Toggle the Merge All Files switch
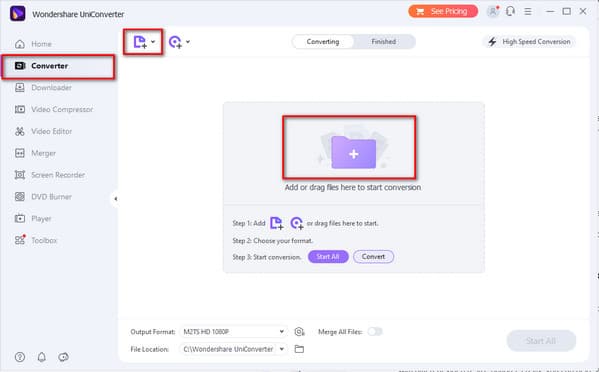This screenshot has height=372, width=599. coord(375,332)
